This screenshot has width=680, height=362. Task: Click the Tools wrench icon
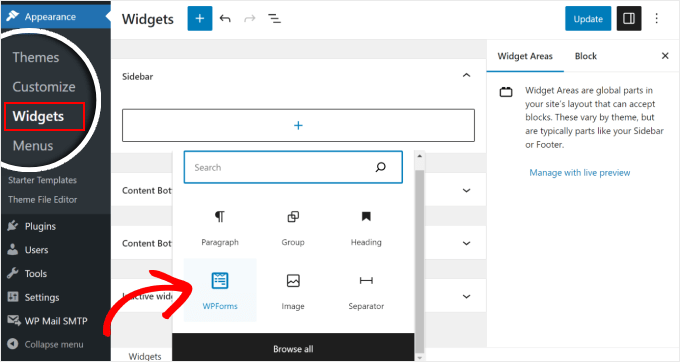(x=13, y=274)
